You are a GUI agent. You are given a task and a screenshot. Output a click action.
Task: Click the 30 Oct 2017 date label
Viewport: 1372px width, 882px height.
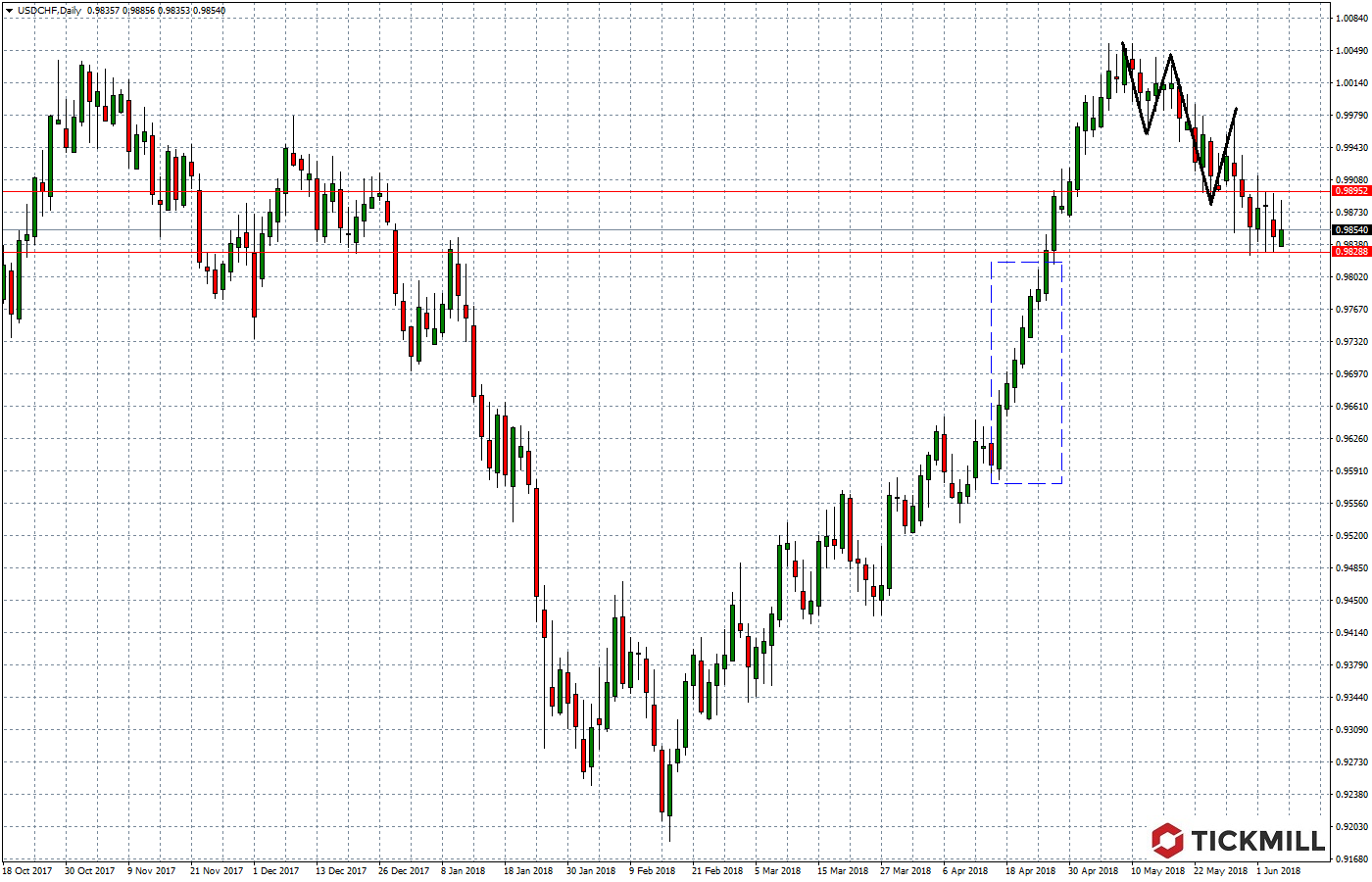90,870
